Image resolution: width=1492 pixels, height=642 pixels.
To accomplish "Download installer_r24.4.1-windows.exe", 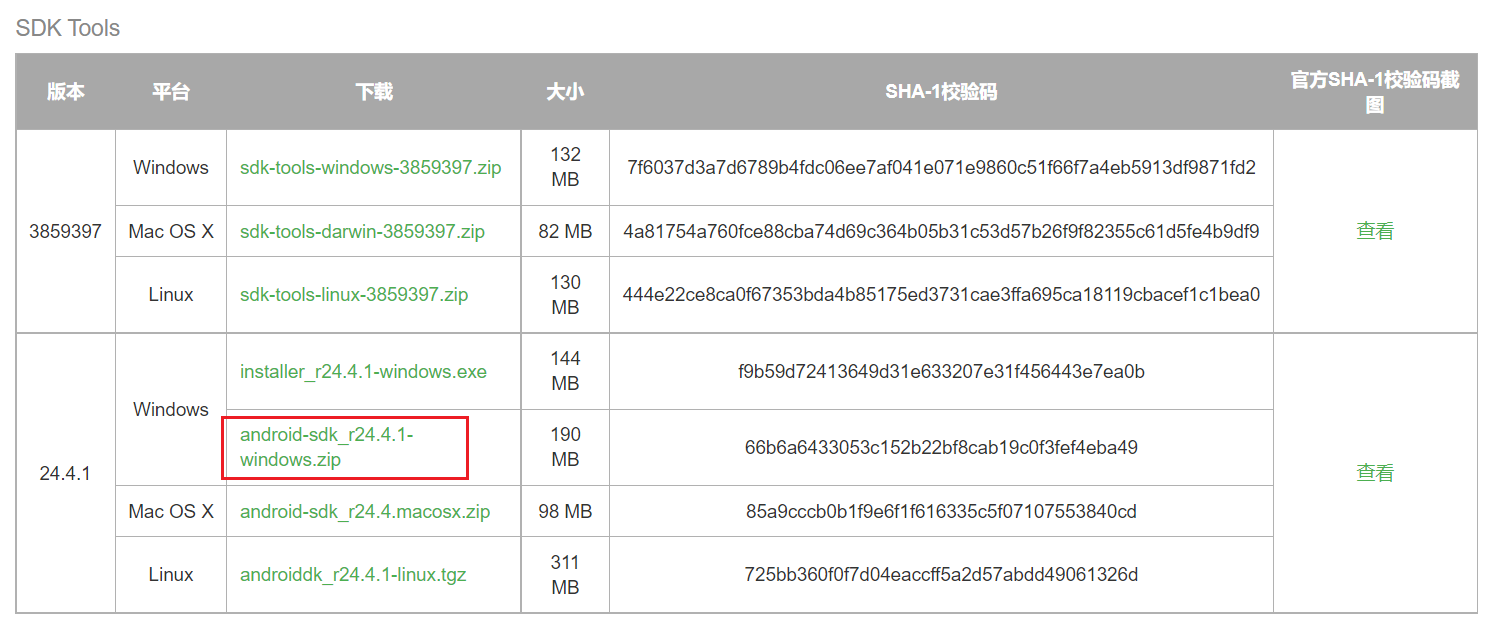I will tap(363, 372).
